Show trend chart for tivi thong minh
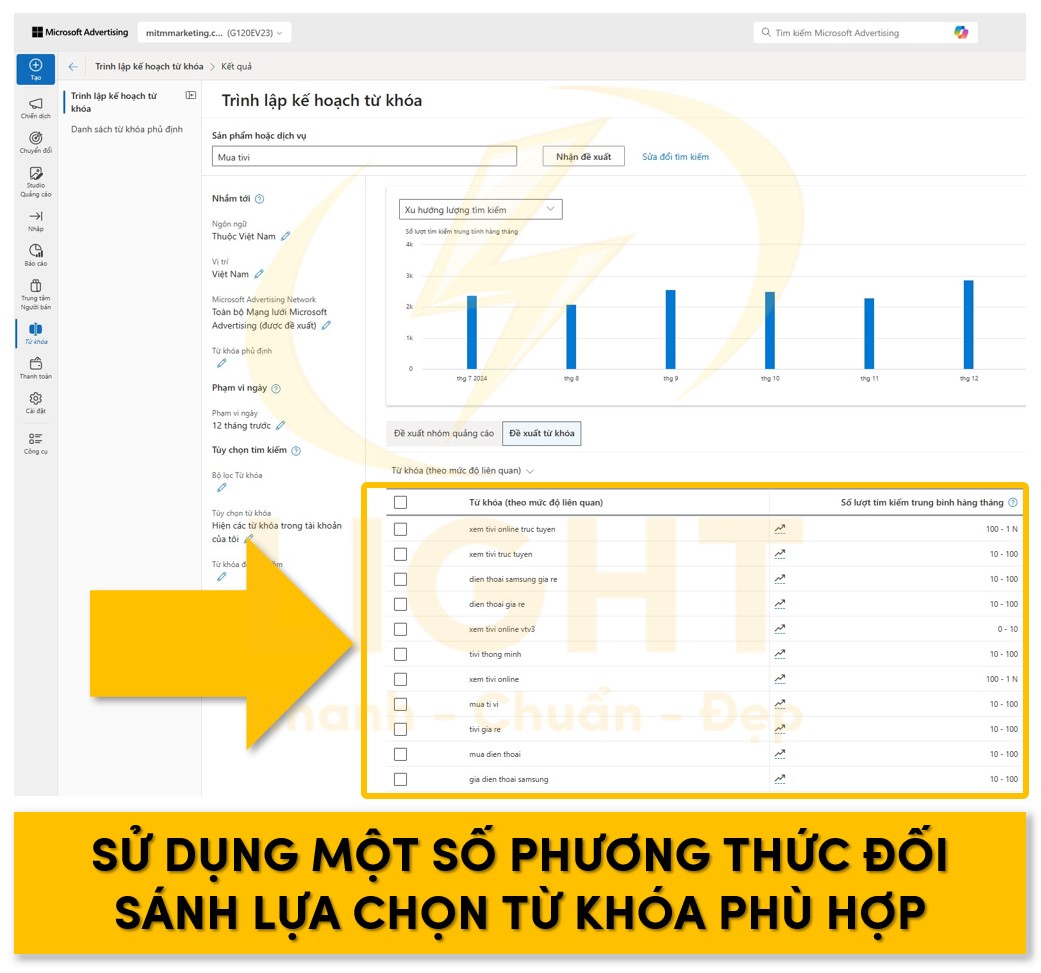Viewport: 1041px width, 973px height. (x=779, y=654)
